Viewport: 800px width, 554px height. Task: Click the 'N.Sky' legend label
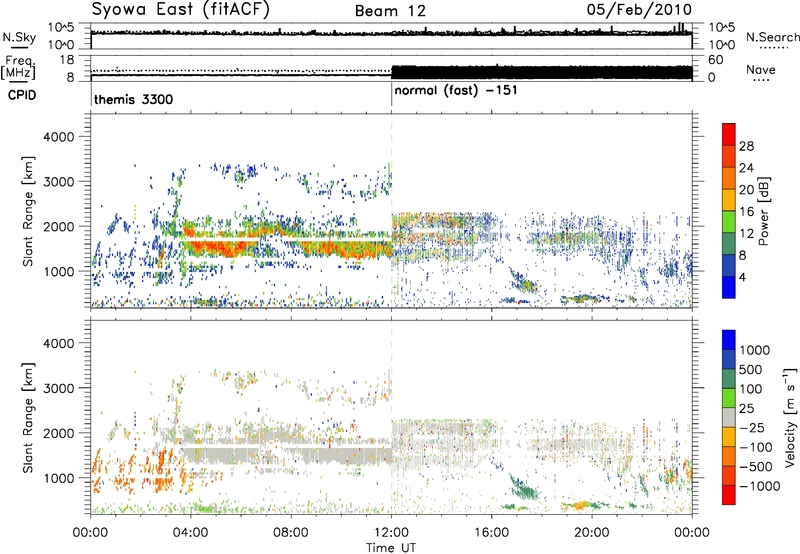[x=19, y=37]
